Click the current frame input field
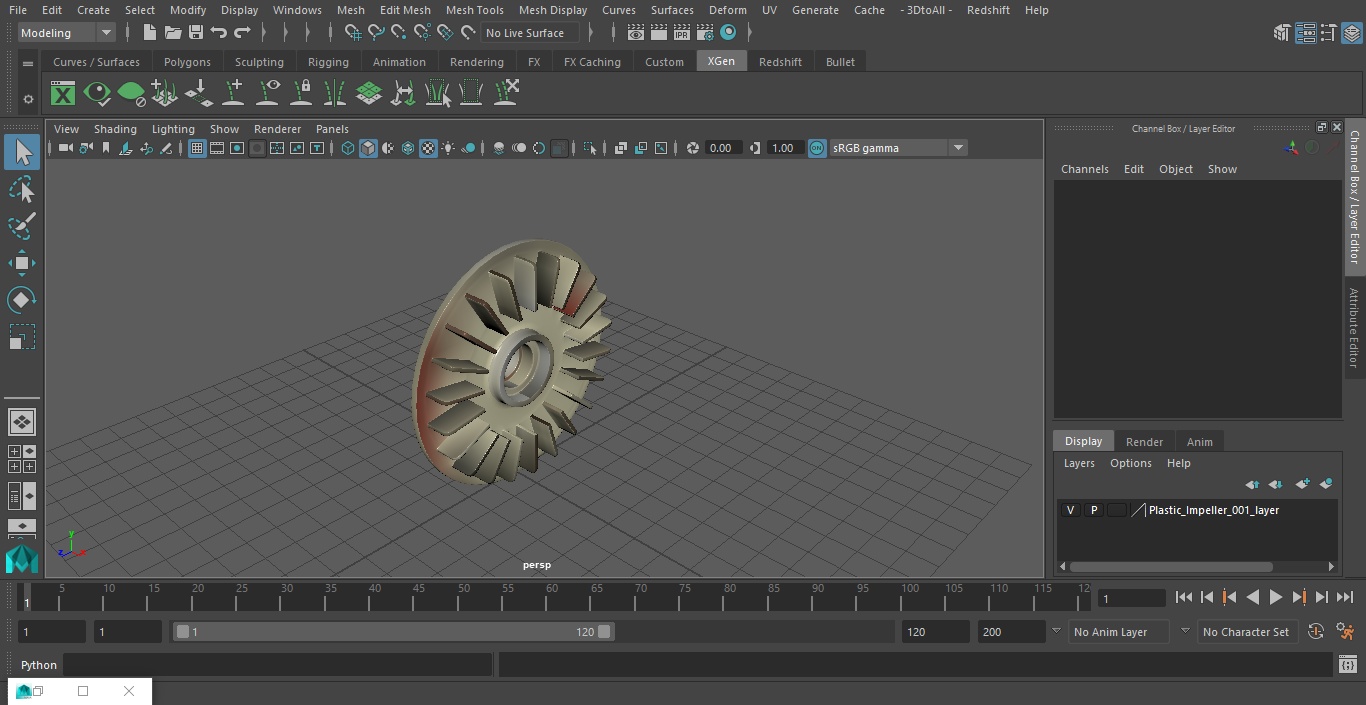 (x=1132, y=598)
